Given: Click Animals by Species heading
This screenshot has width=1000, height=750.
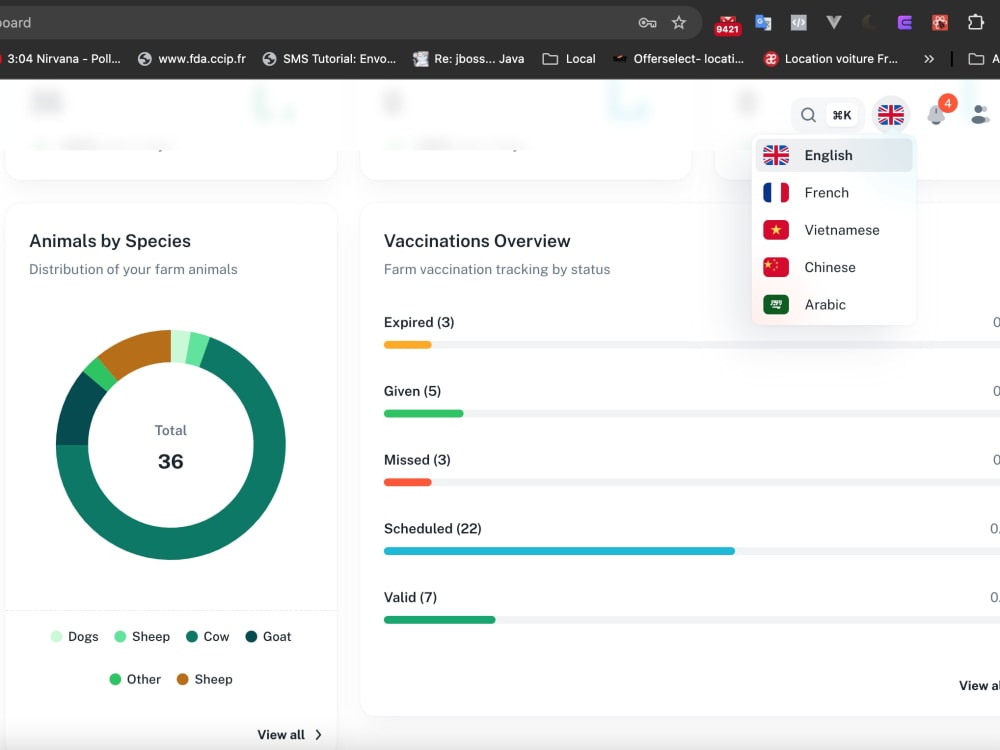Looking at the screenshot, I should coord(110,241).
